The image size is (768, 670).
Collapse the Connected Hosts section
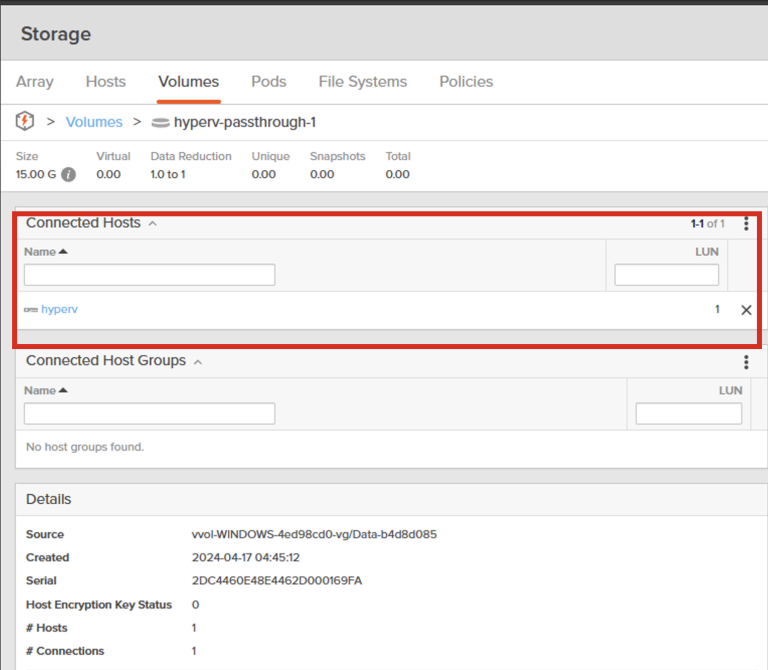153,224
